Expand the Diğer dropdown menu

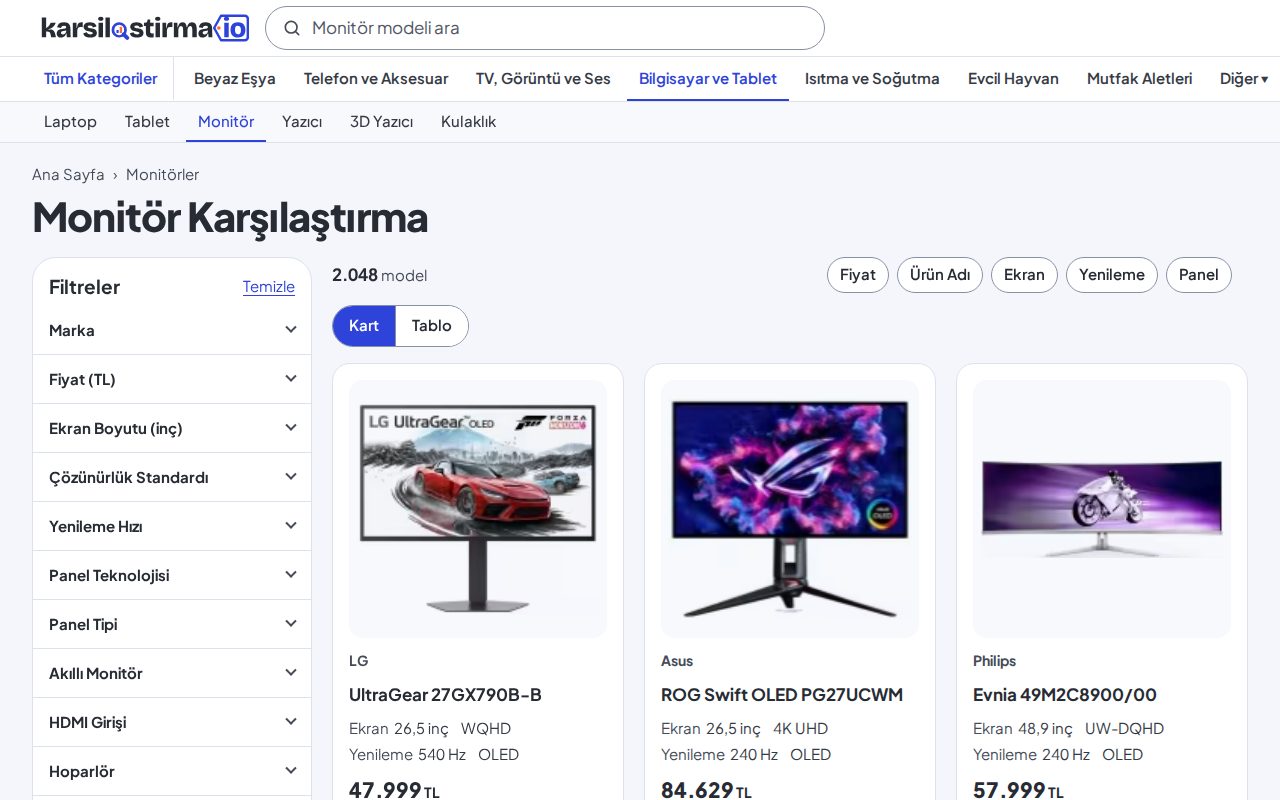1244,79
